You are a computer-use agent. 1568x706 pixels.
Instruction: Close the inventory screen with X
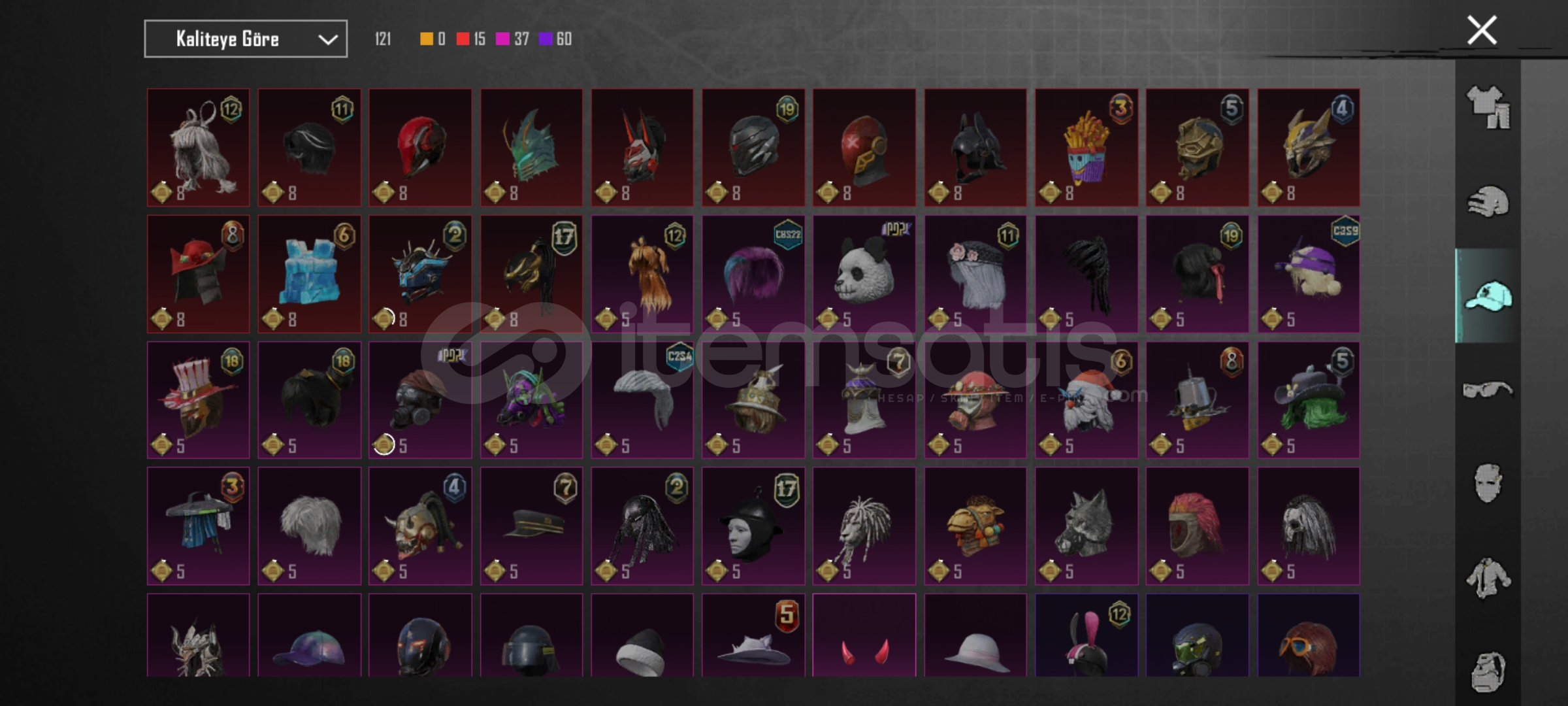coord(1482,31)
